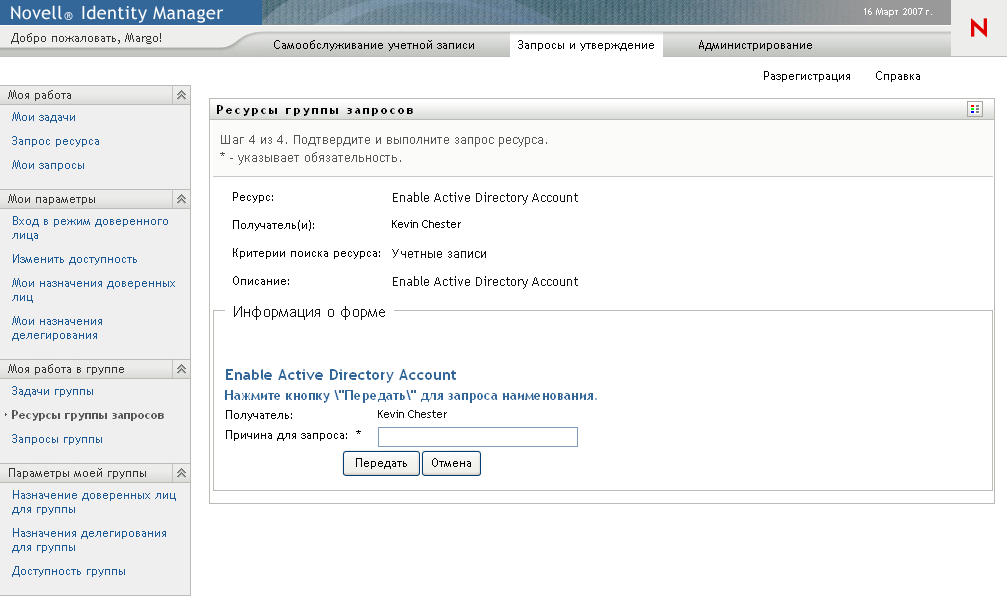The image size is (1007, 599).
Task: Click the portlet options icon in header
Action: point(975,109)
